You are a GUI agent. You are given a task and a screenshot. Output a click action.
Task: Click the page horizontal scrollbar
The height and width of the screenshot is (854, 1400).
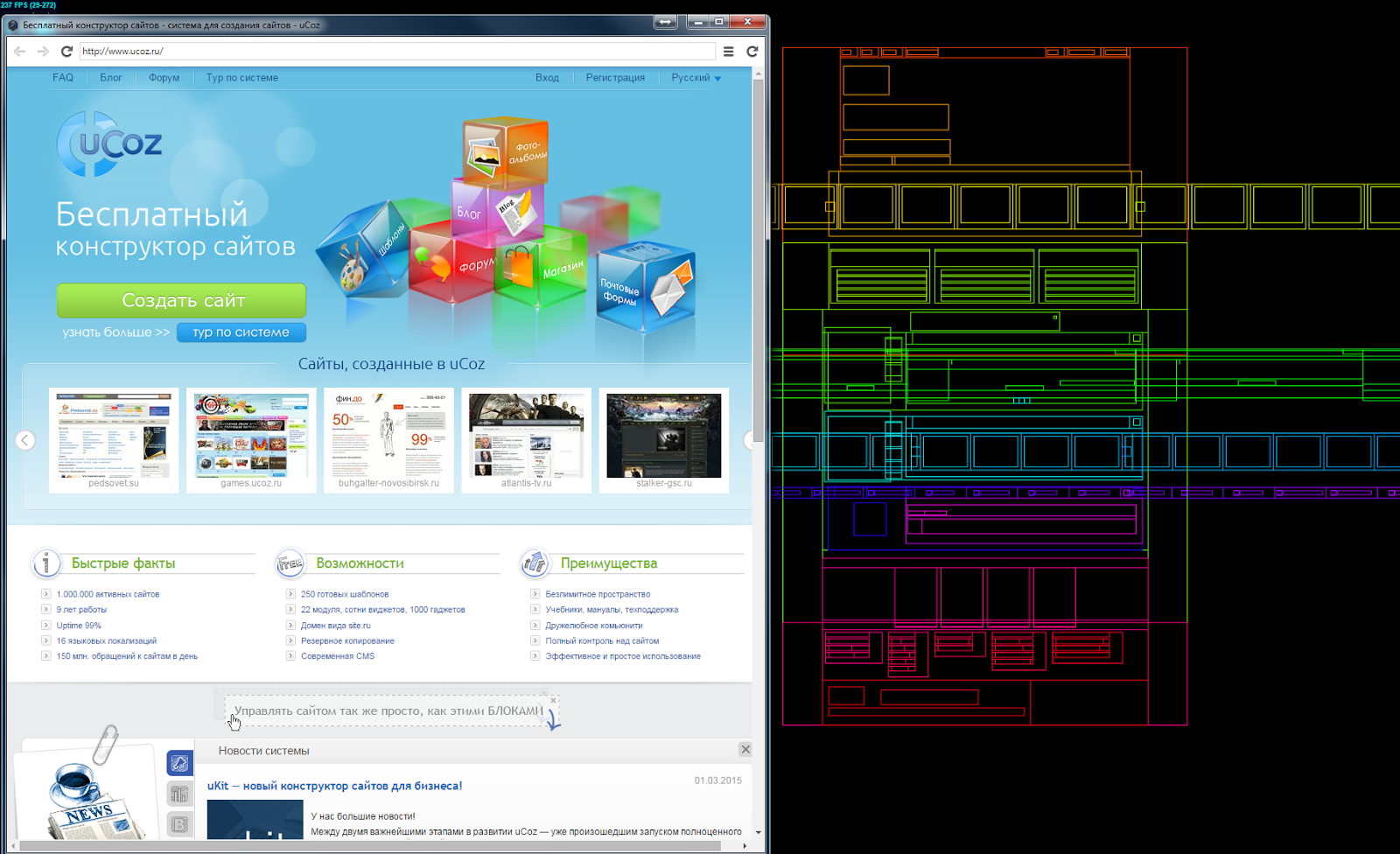pos(380,845)
